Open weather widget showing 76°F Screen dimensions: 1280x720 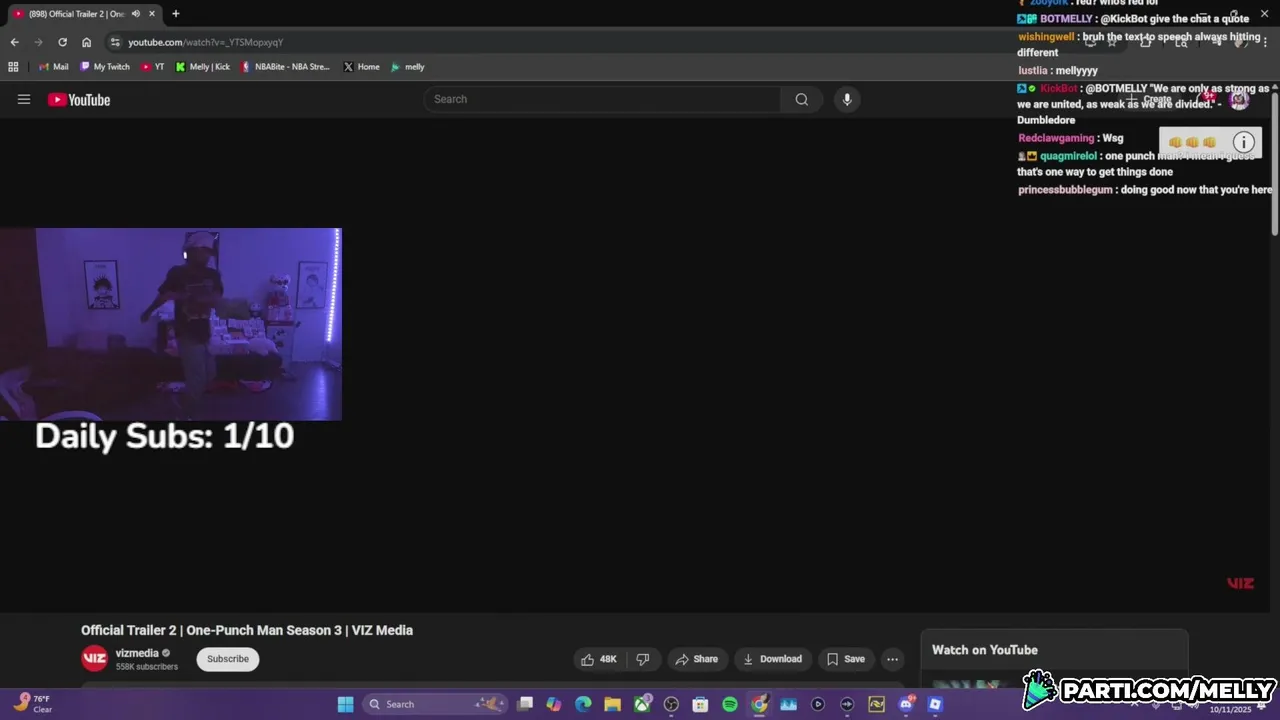(32, 704)
